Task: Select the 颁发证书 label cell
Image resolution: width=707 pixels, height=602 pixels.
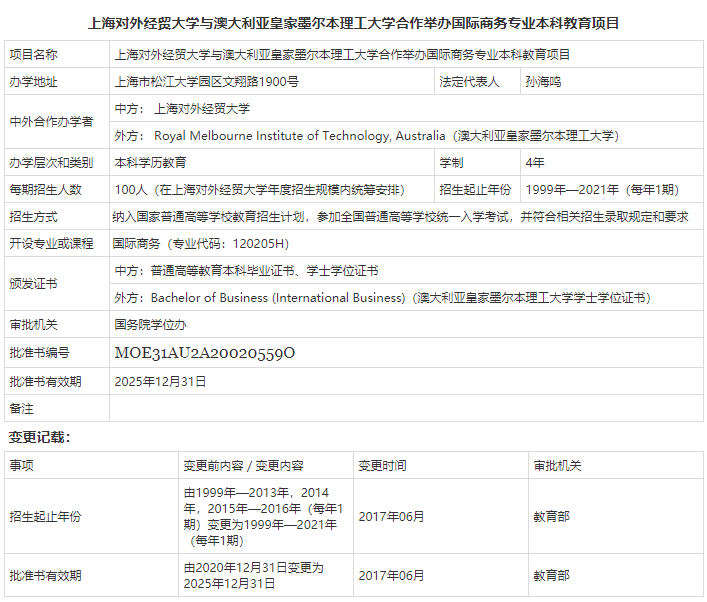Action: (x=57, y=284)
